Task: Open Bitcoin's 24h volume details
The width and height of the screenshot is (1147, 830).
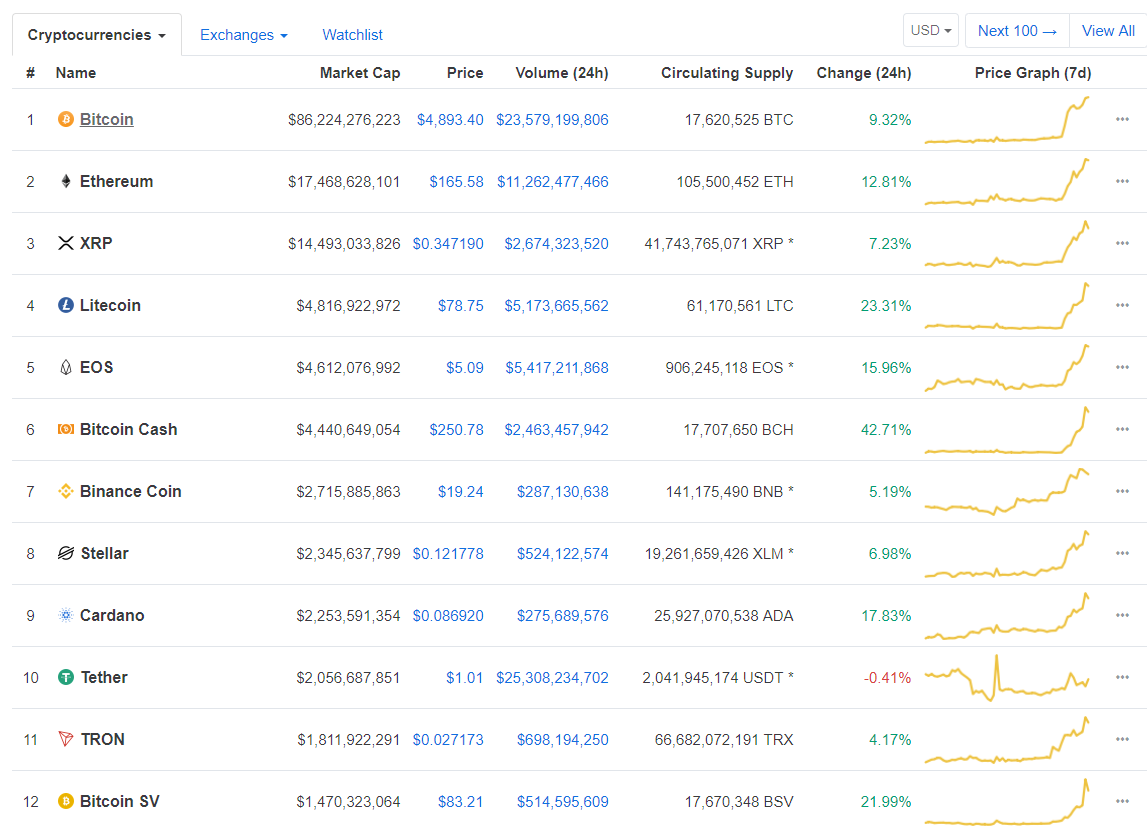Action: pos(552,119)
